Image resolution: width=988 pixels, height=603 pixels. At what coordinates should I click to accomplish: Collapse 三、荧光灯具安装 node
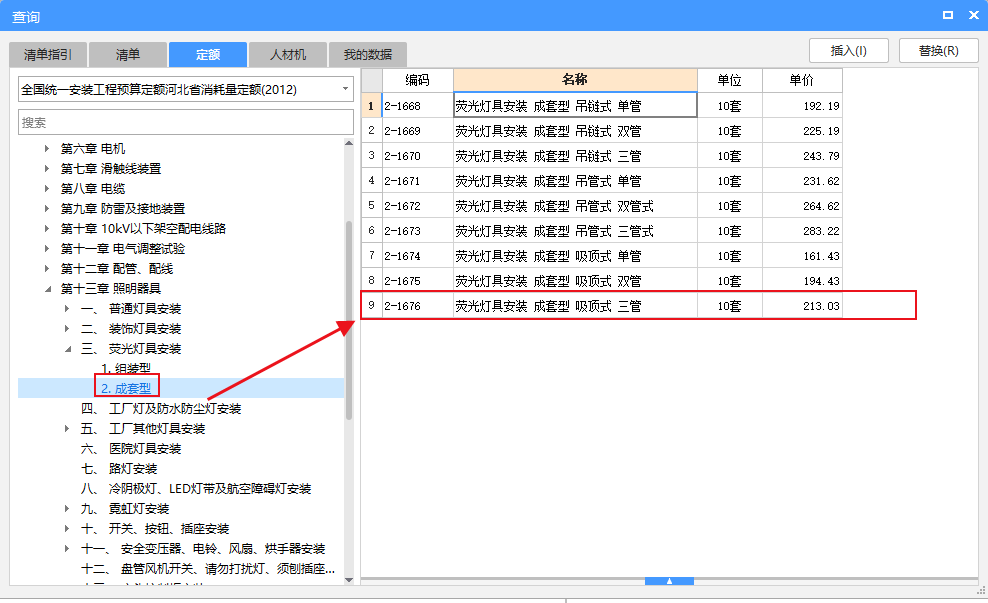click(68, 349)
